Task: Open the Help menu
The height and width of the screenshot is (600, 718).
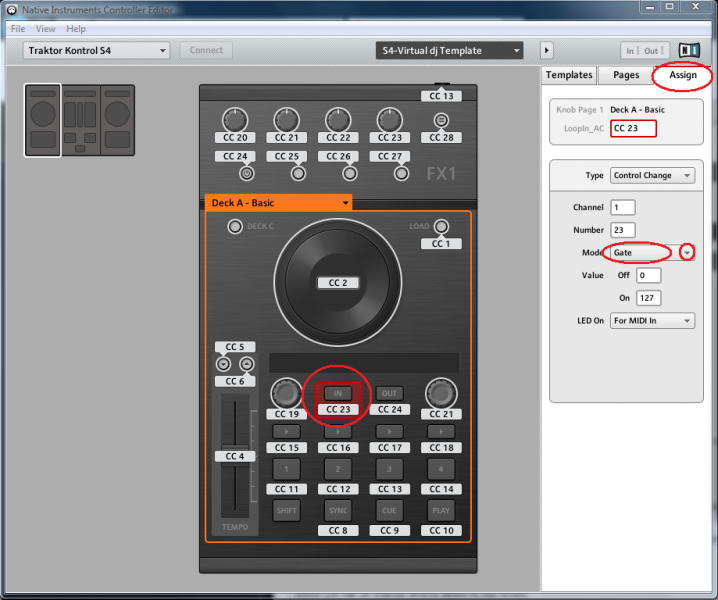Action: [76, 28]
